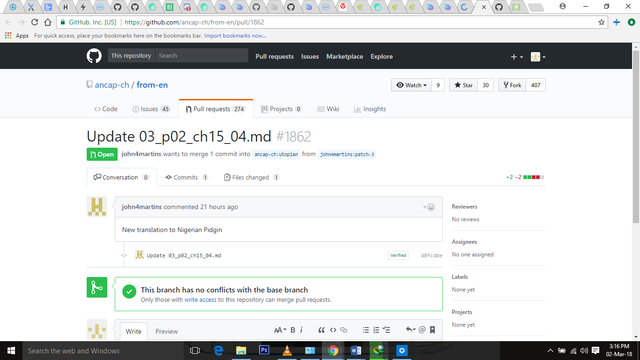640x360 pixels.
Task: Expand text size AA dropdown
Action: [x=280, y=330]
